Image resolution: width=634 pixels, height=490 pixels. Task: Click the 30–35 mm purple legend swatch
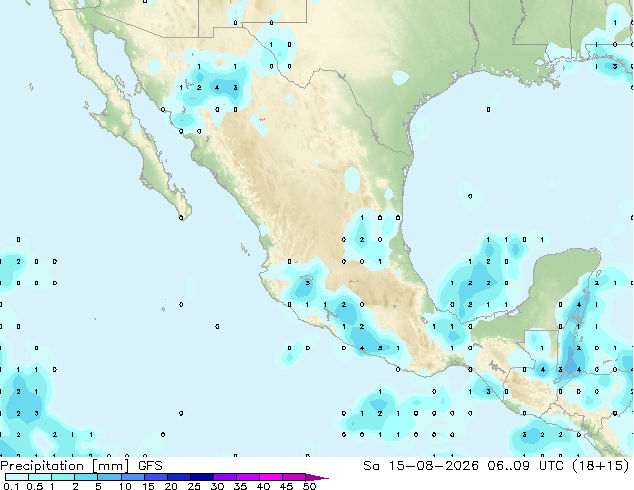[x=225, y=477]
